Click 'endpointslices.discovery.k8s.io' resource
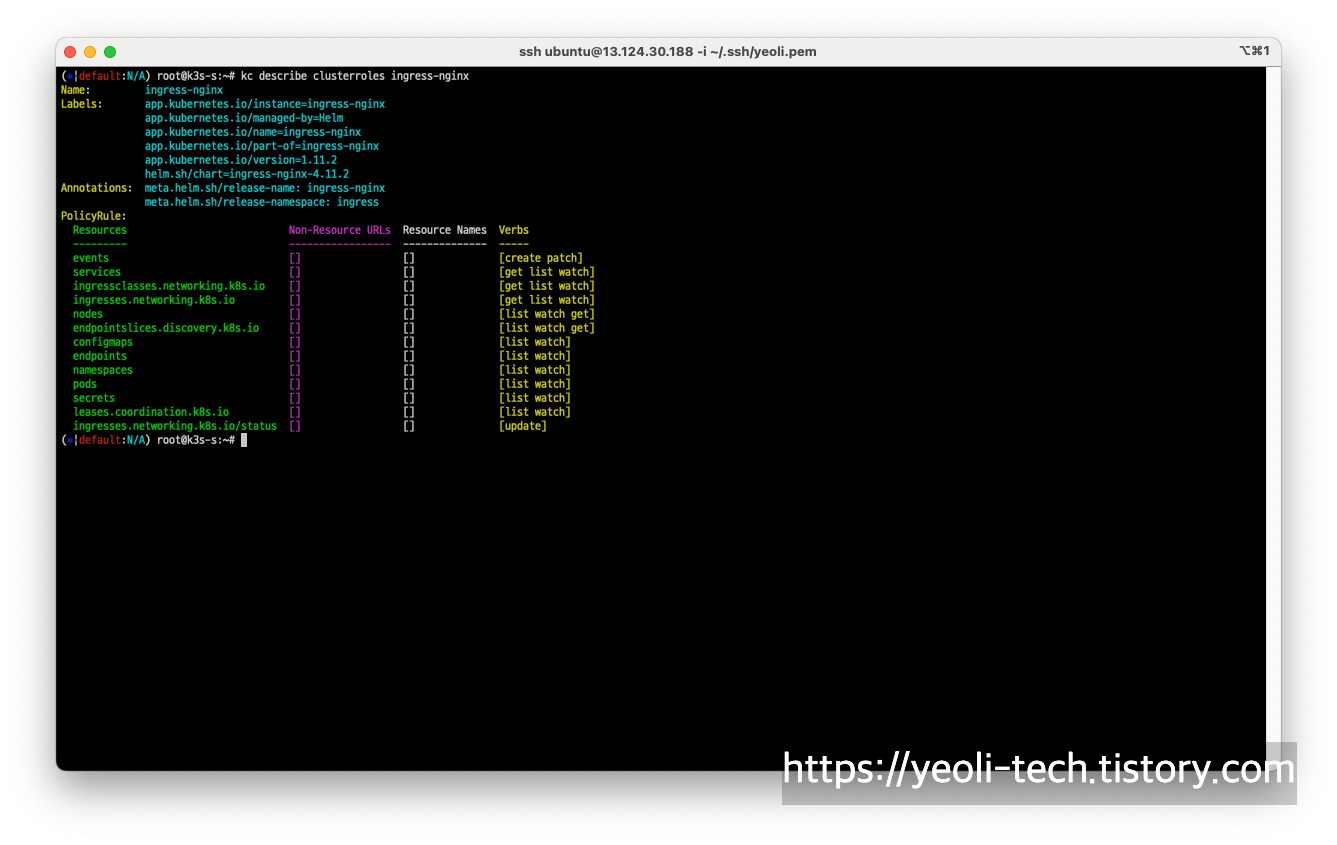Viewport: 1337px width, 845px height. coord(166,328)
